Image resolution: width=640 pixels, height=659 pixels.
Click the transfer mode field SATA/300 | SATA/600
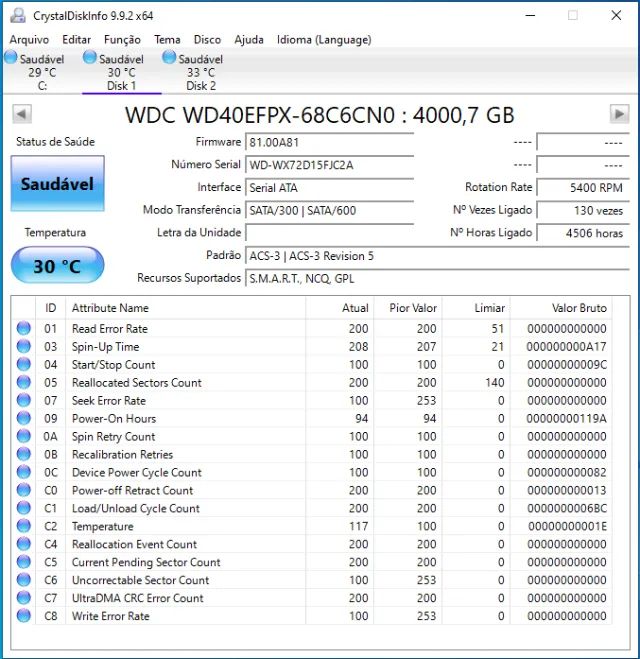tap(329, 210)
